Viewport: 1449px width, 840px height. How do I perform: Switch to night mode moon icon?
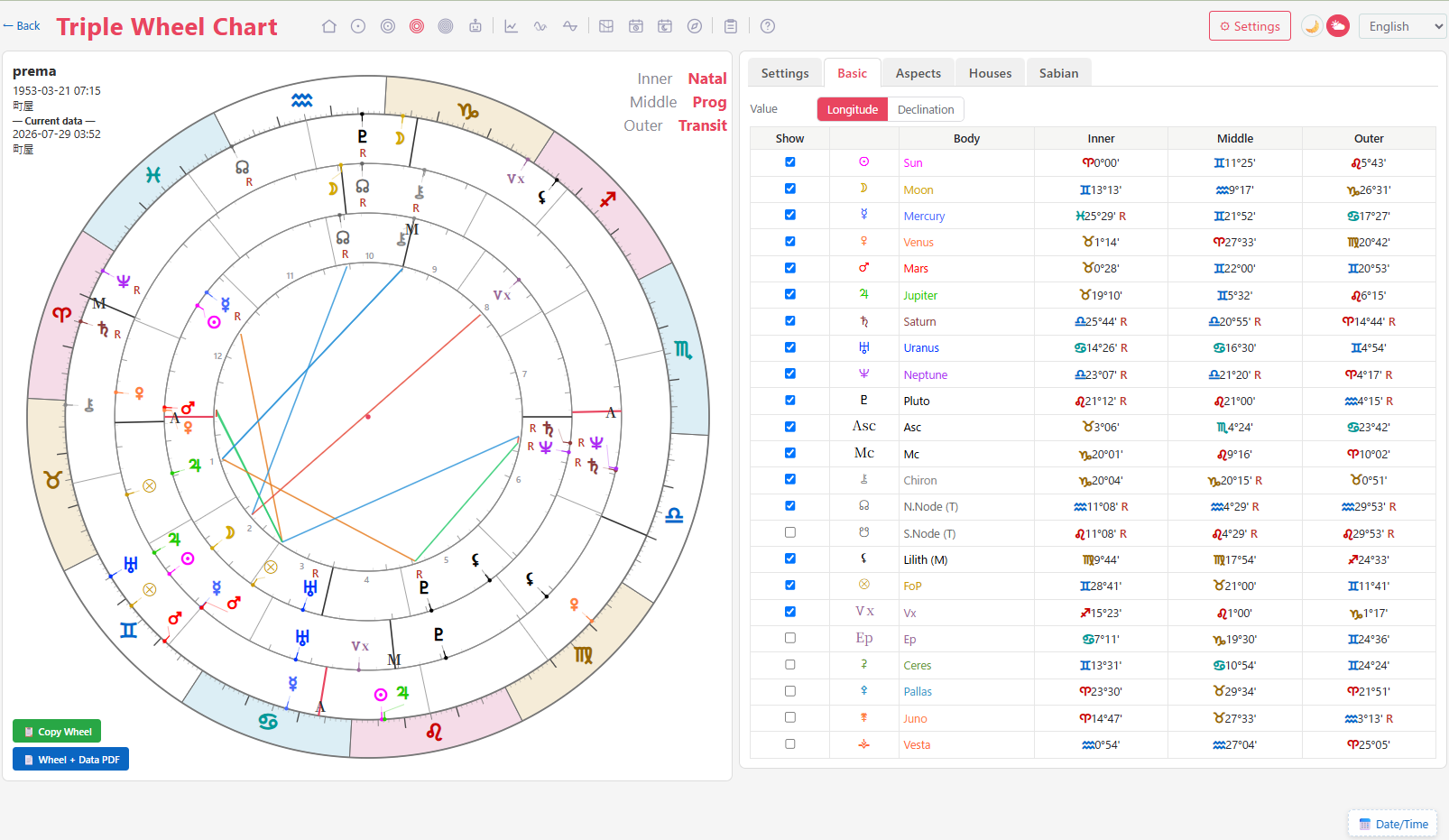click(1312, 26)
